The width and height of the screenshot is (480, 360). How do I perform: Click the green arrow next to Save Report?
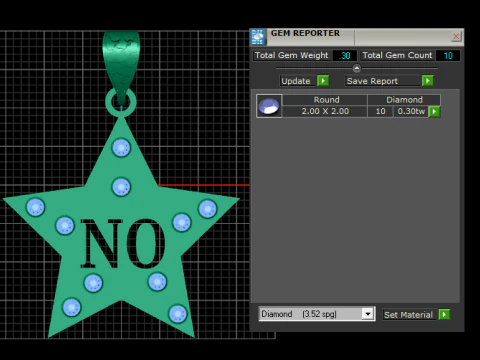[x=427, y=81]
